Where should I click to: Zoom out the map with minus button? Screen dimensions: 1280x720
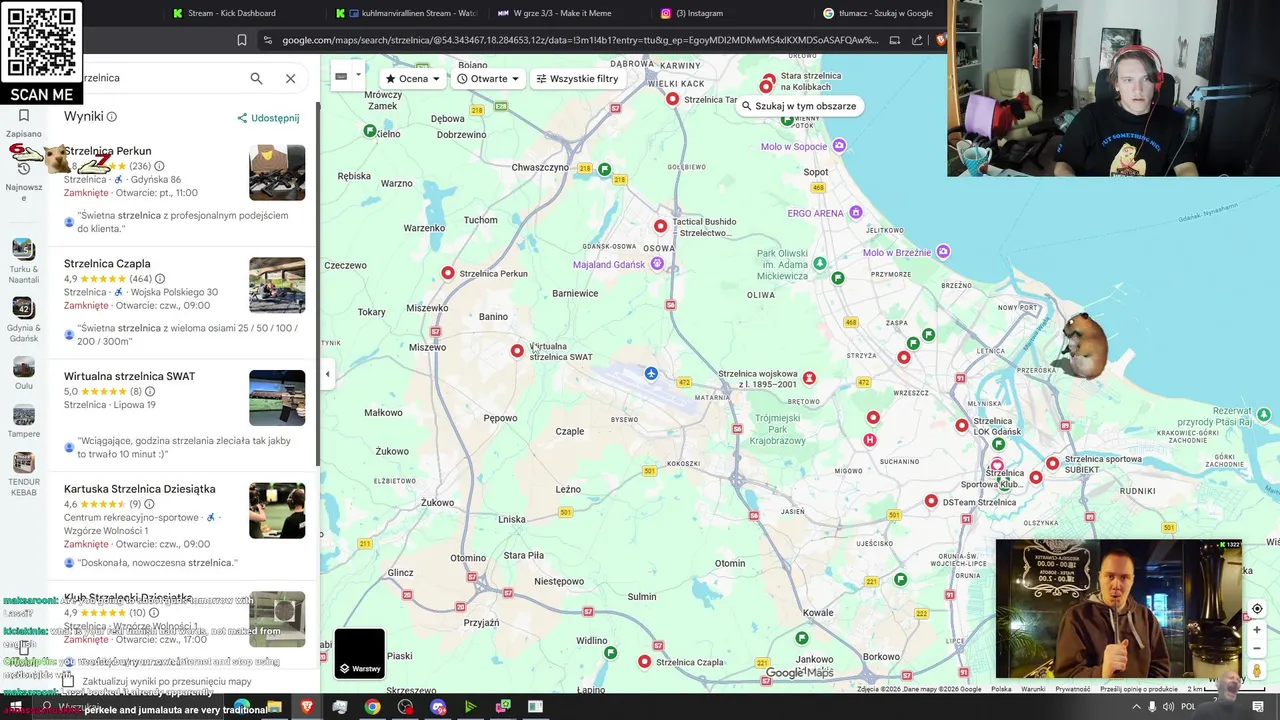(x=1257, y=648)
